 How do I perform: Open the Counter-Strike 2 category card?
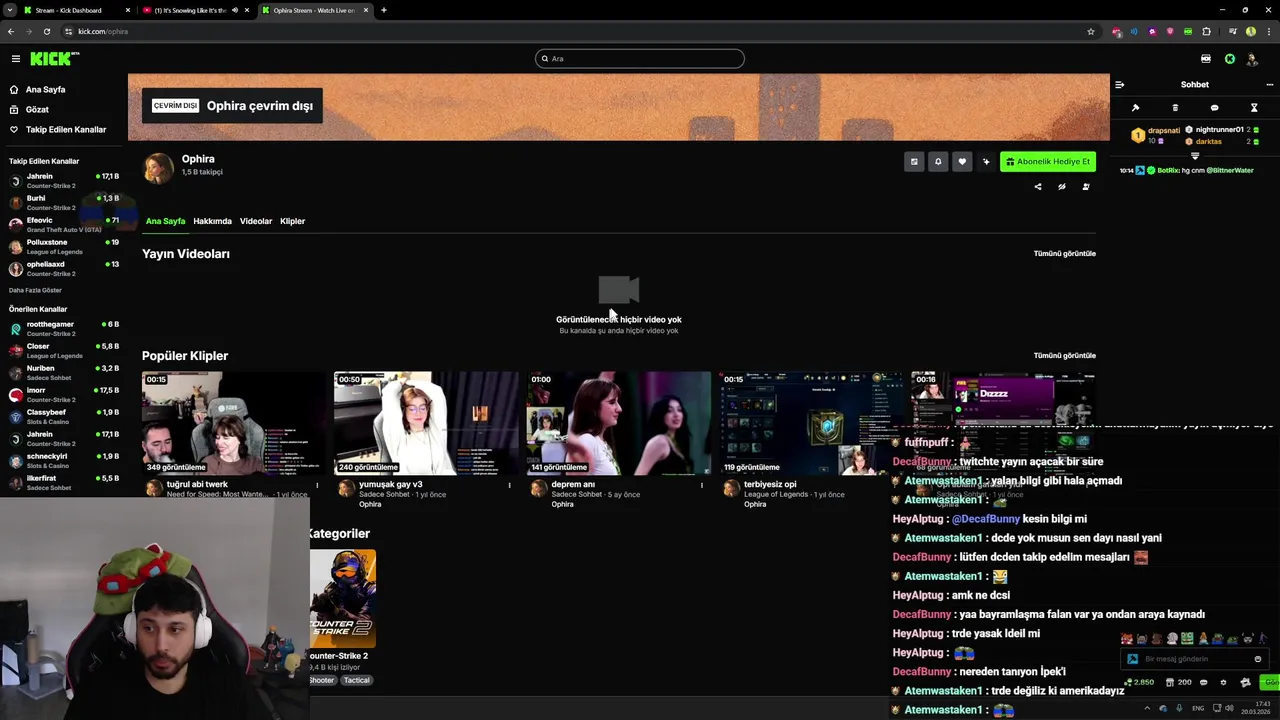tap(343, 598)
